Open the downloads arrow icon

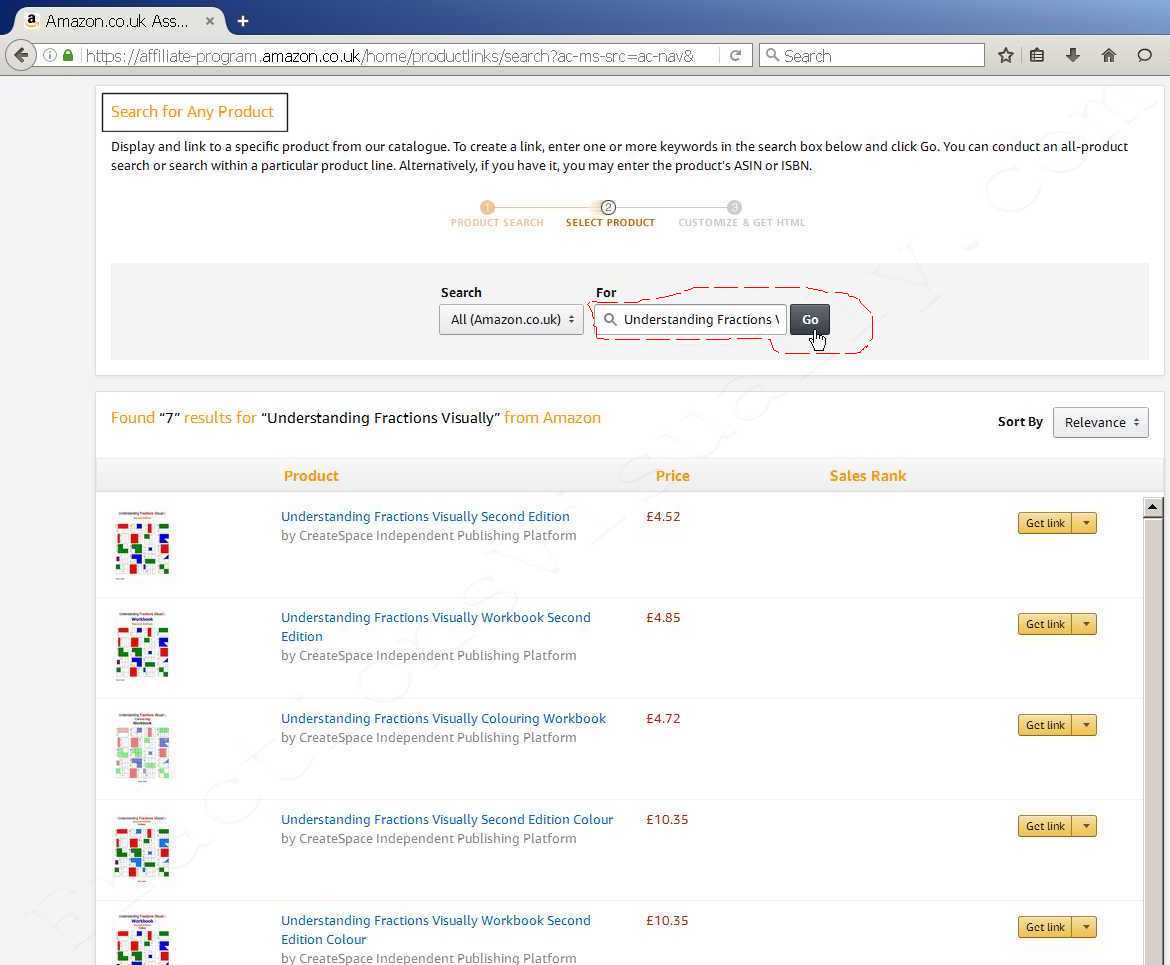1073,55
